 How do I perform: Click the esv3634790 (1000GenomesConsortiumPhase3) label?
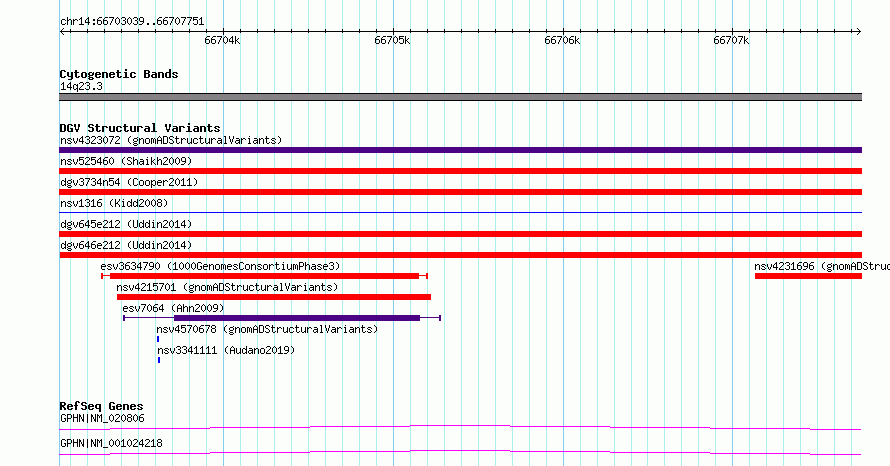tap(220, 266)
